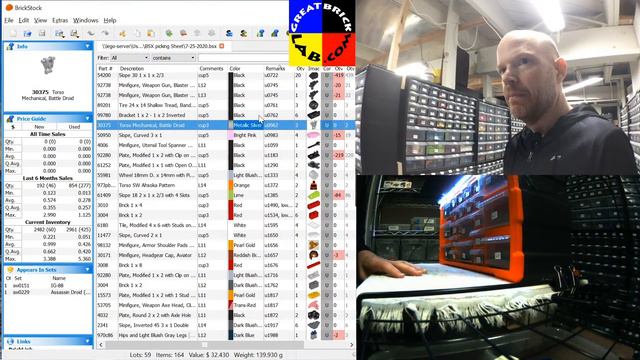Click the Save floppy disk toolbar icon

click(x=42, y=33)
